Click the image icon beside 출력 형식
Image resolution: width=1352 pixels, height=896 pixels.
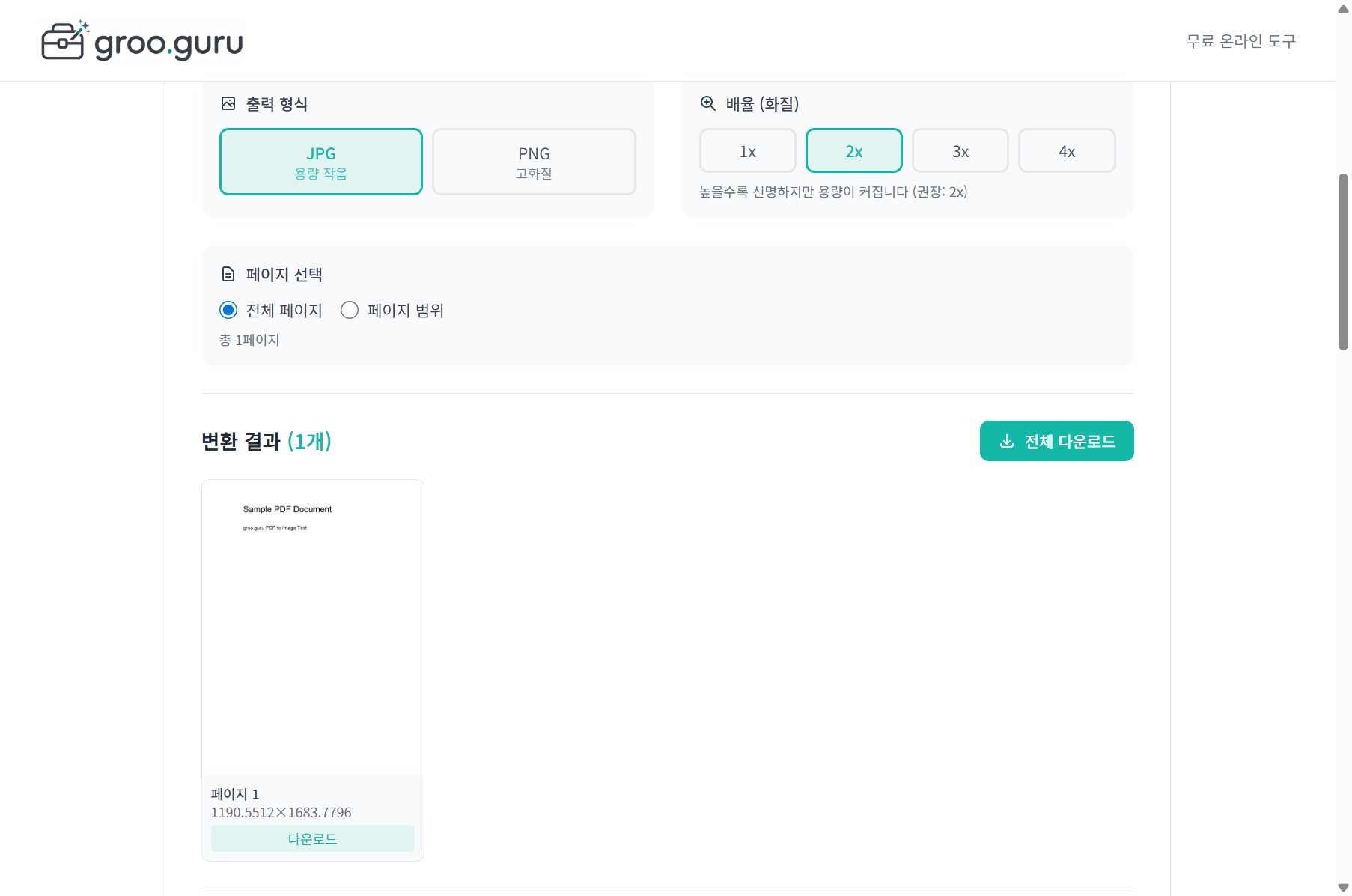(228, 103)
